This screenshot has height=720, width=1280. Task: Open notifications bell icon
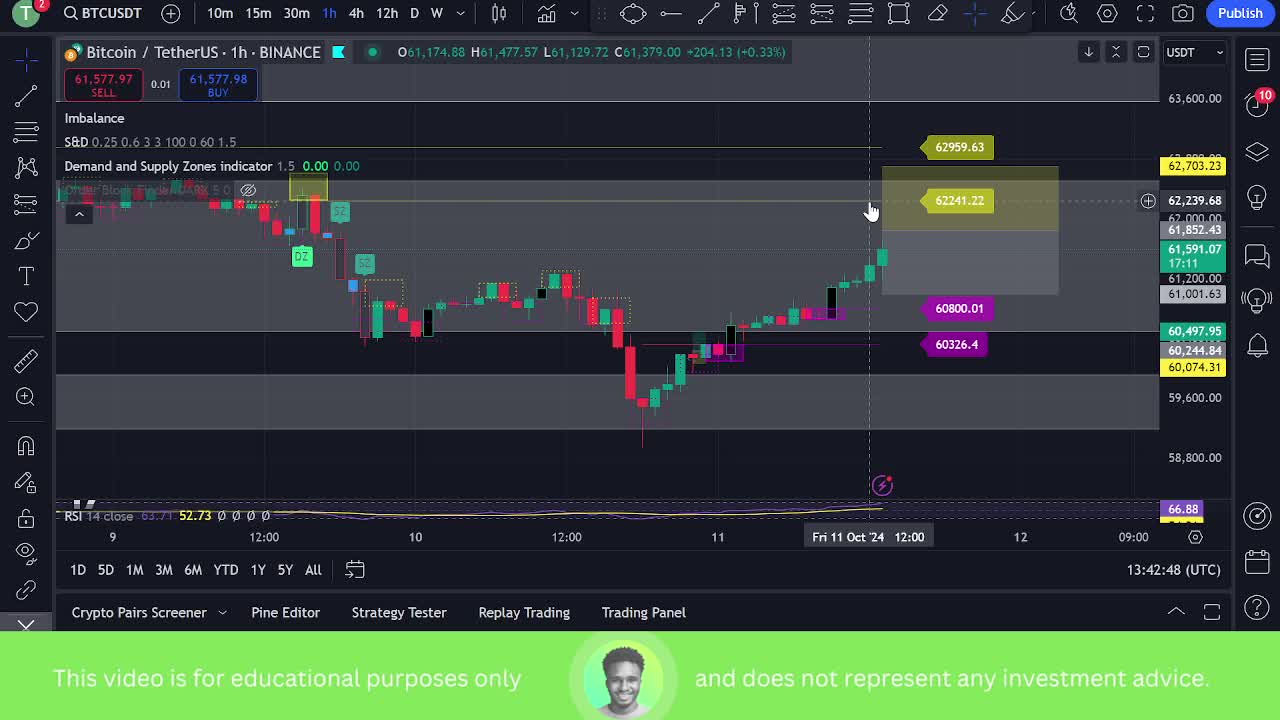click(1258, 346)
